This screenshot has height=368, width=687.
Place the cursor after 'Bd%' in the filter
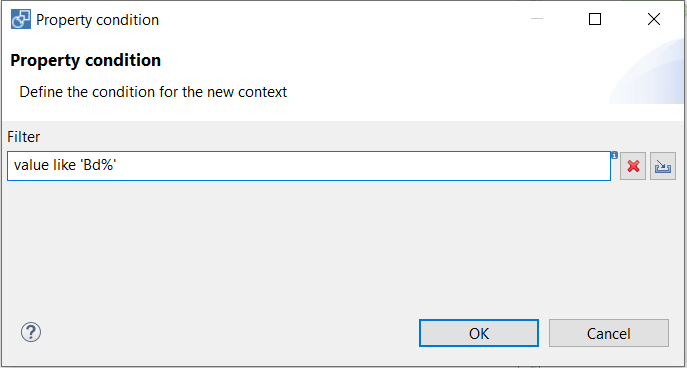(117, 166)
